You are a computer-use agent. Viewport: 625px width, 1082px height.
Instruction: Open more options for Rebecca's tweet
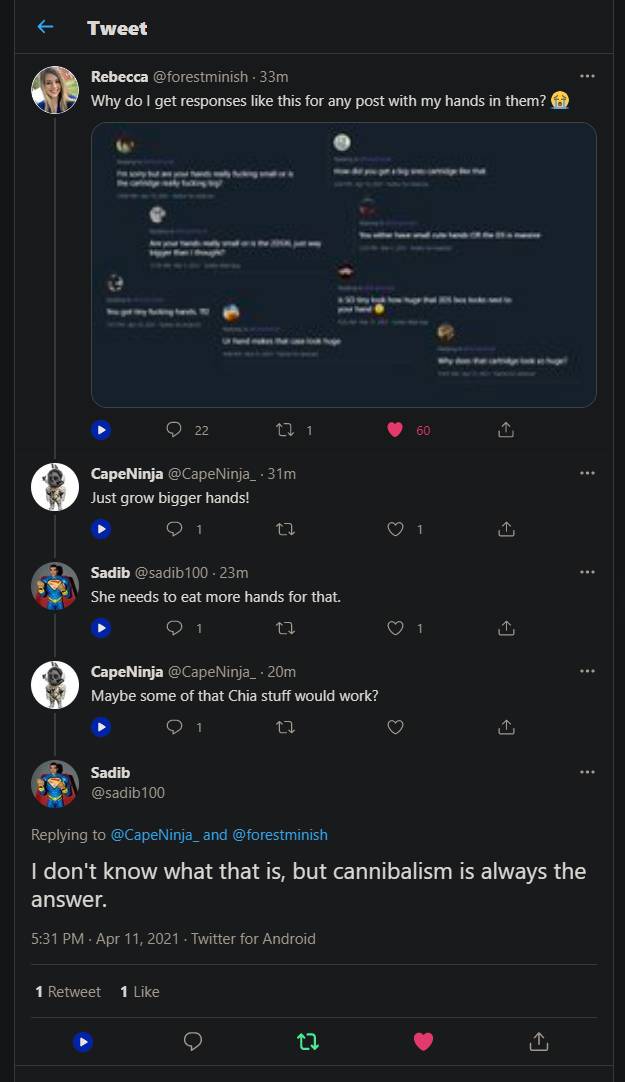[x=587, y=76]
